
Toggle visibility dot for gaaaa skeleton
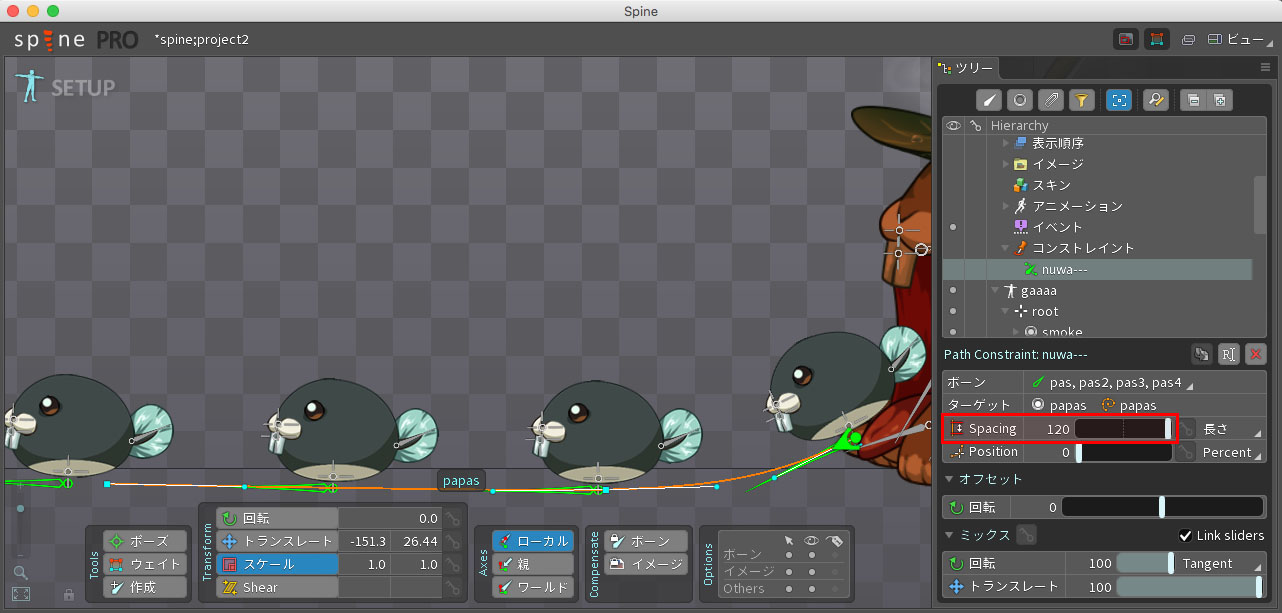coord(953,290)
